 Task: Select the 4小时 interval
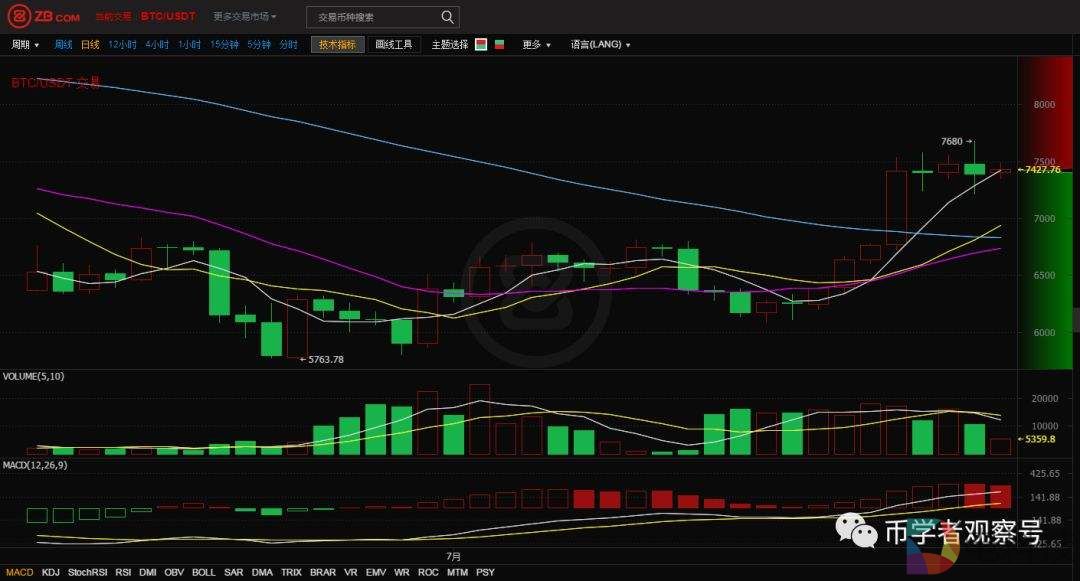pyautogui.click(x=156, y=45)
